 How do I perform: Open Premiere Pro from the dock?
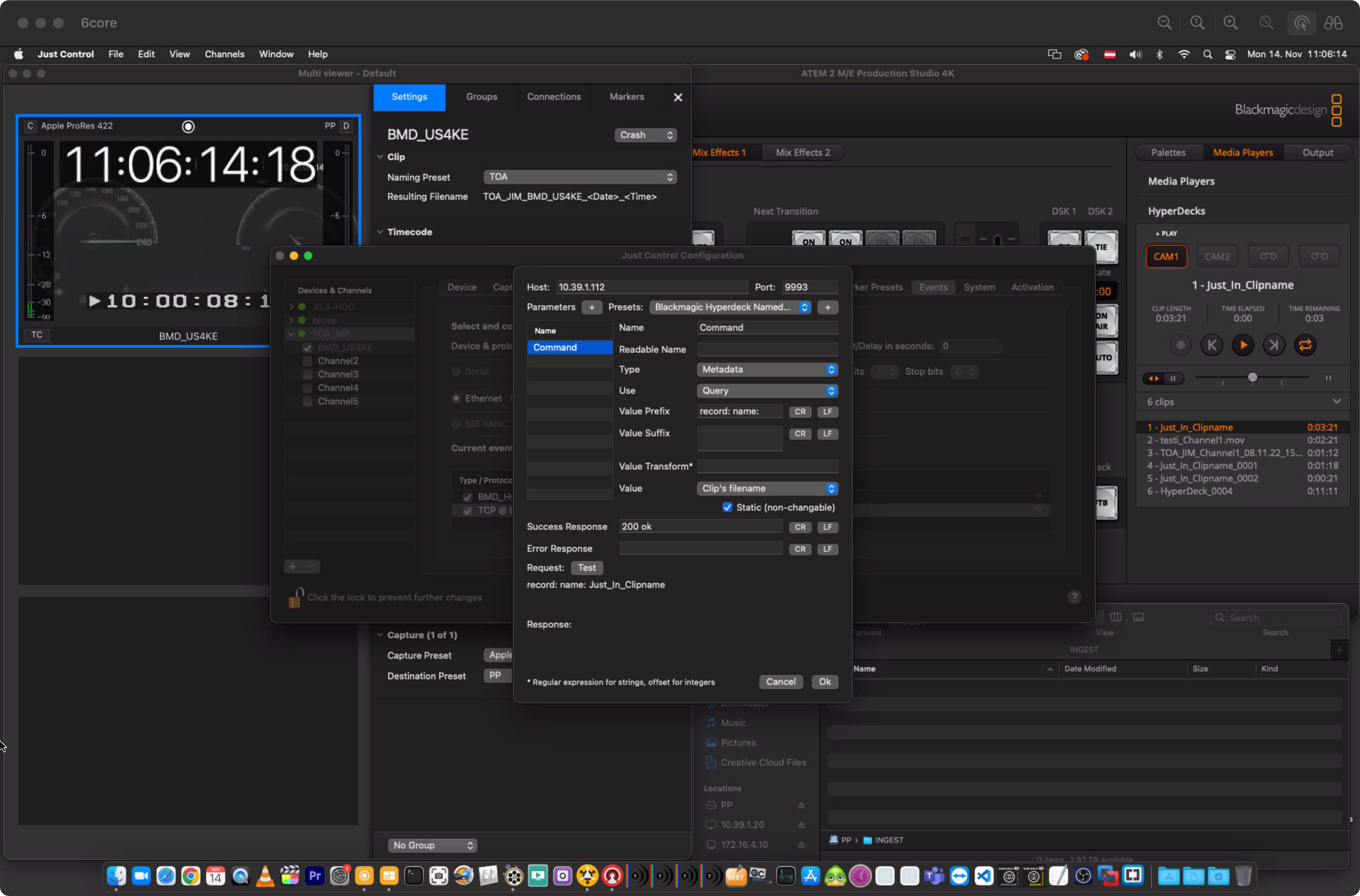[314, 876]
